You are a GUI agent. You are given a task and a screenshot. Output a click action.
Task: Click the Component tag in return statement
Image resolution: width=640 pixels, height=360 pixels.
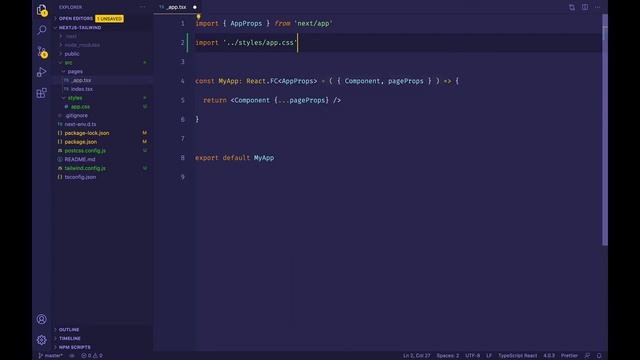point(252,100)
